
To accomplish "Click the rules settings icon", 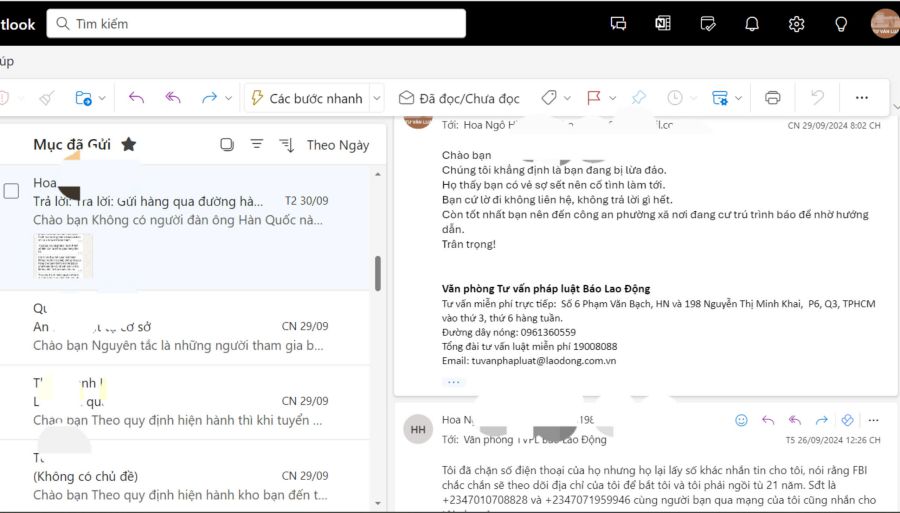I will (720, 98).
